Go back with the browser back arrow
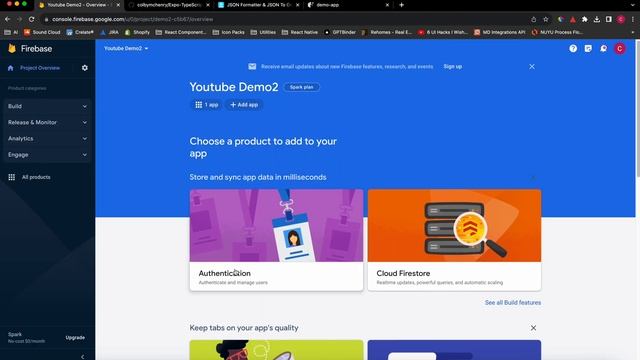 pos(7,19)
